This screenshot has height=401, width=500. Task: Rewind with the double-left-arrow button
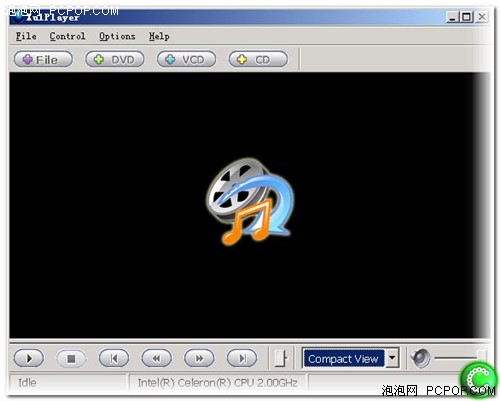pyautogui.click(x=156, y=358)
